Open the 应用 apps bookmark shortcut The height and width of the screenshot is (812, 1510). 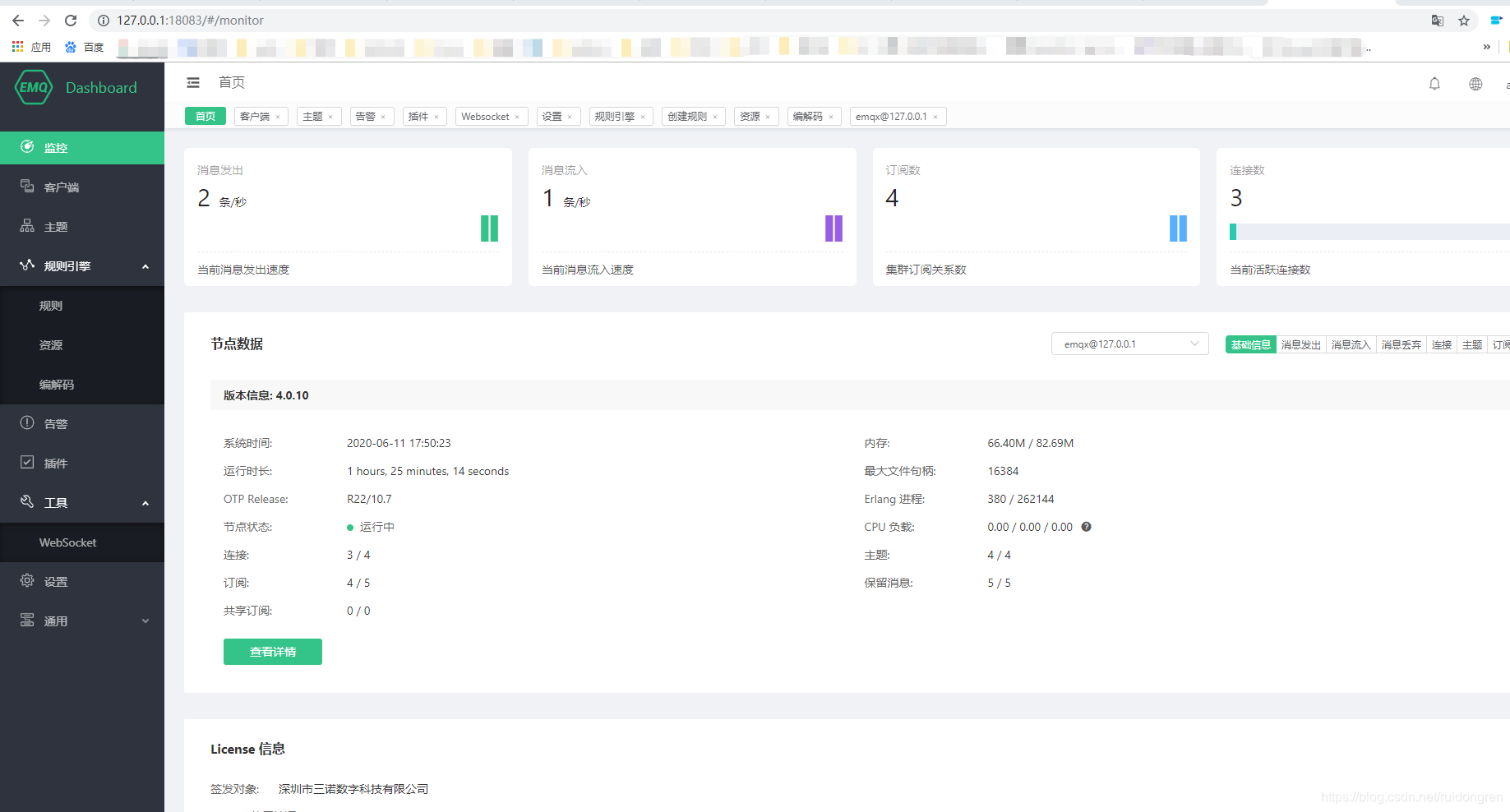(x=31, y=47)
